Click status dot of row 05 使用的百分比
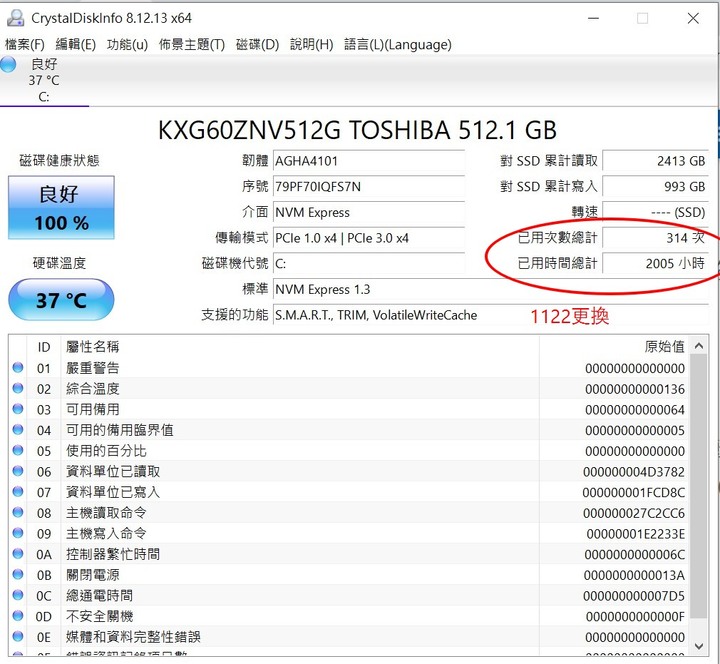The width and height of the screenshot is (720, 664). coord(18,450)
